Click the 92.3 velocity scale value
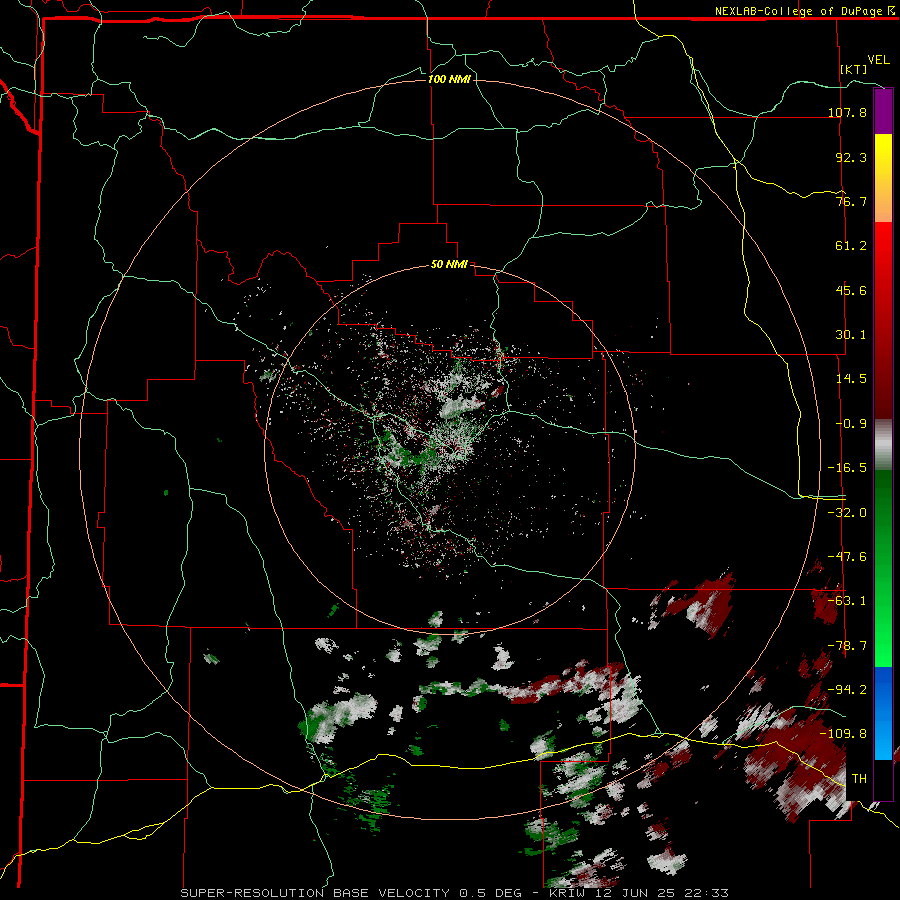 [851, 157]
